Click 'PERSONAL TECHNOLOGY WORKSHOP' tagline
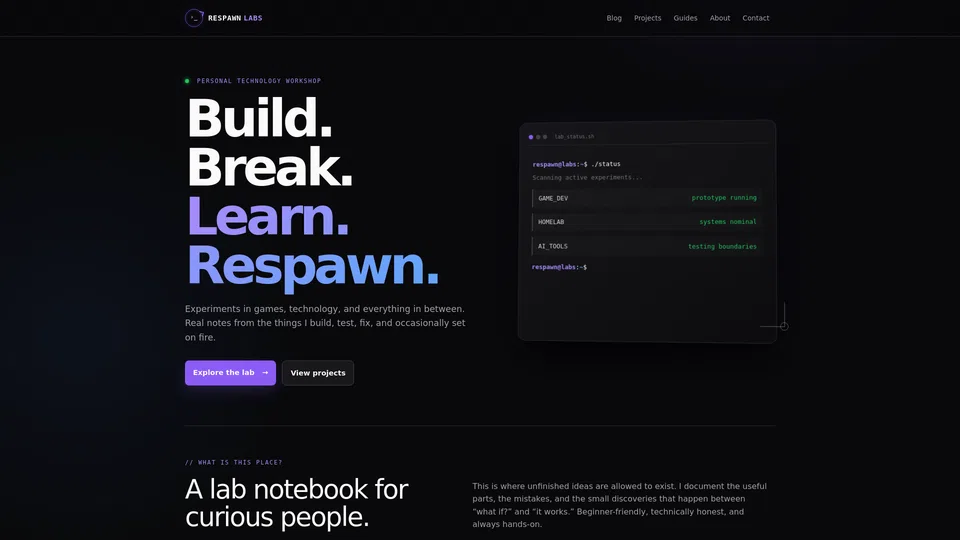 258,81
